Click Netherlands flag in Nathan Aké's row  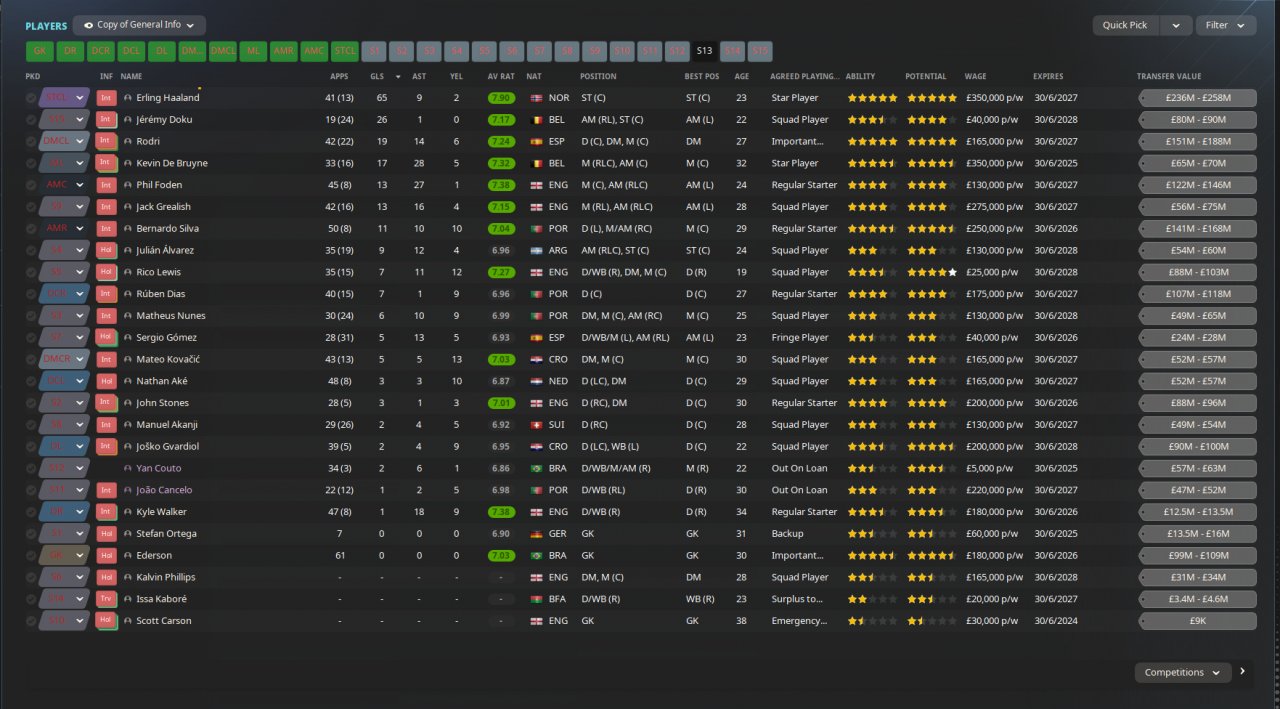536,381
